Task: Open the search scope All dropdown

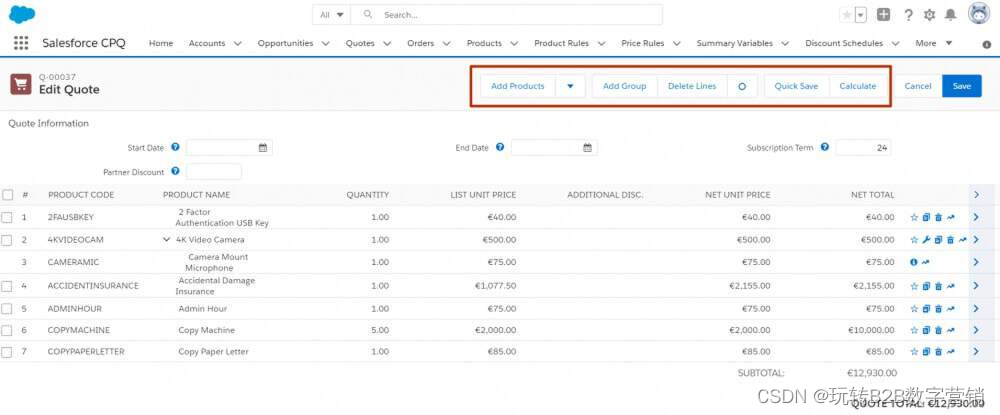Action: 332,15
